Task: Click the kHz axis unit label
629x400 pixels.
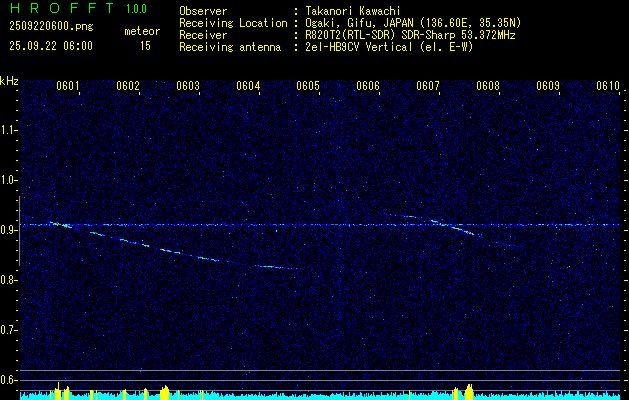Action: [9, 81]
